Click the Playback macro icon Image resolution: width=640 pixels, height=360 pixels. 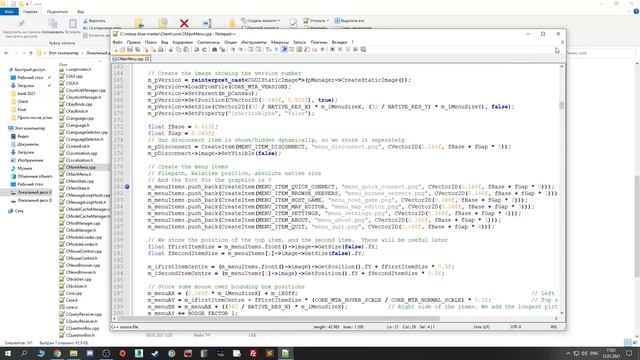click(348, 49)
